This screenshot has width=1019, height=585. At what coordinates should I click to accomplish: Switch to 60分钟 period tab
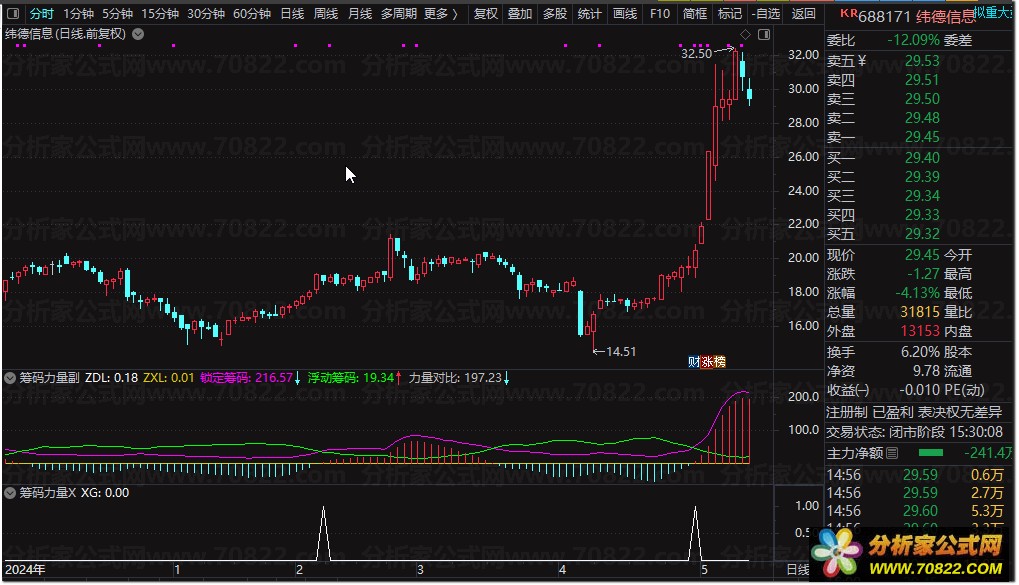(252, 14)
